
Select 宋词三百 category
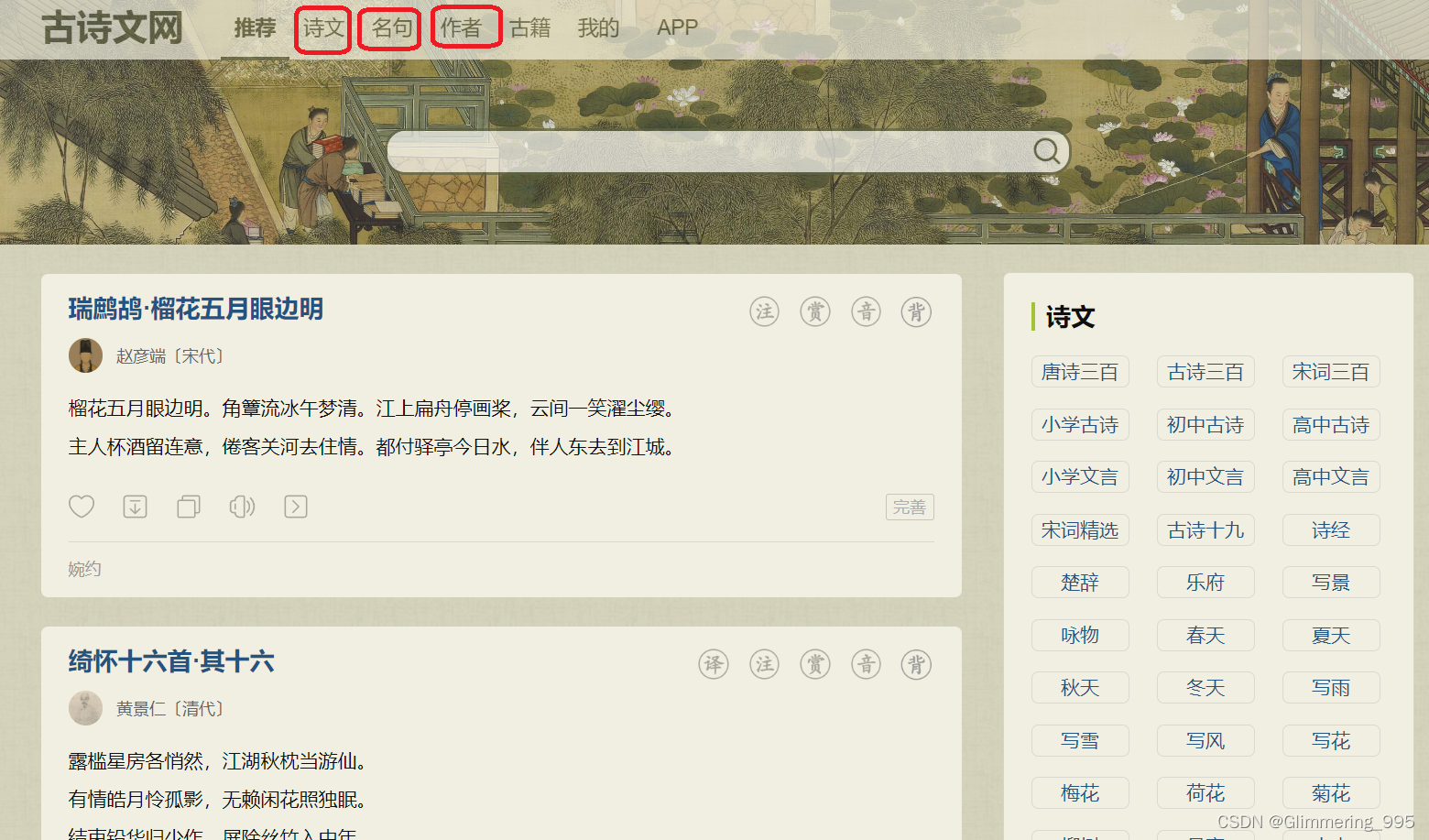coord(1331,372)
